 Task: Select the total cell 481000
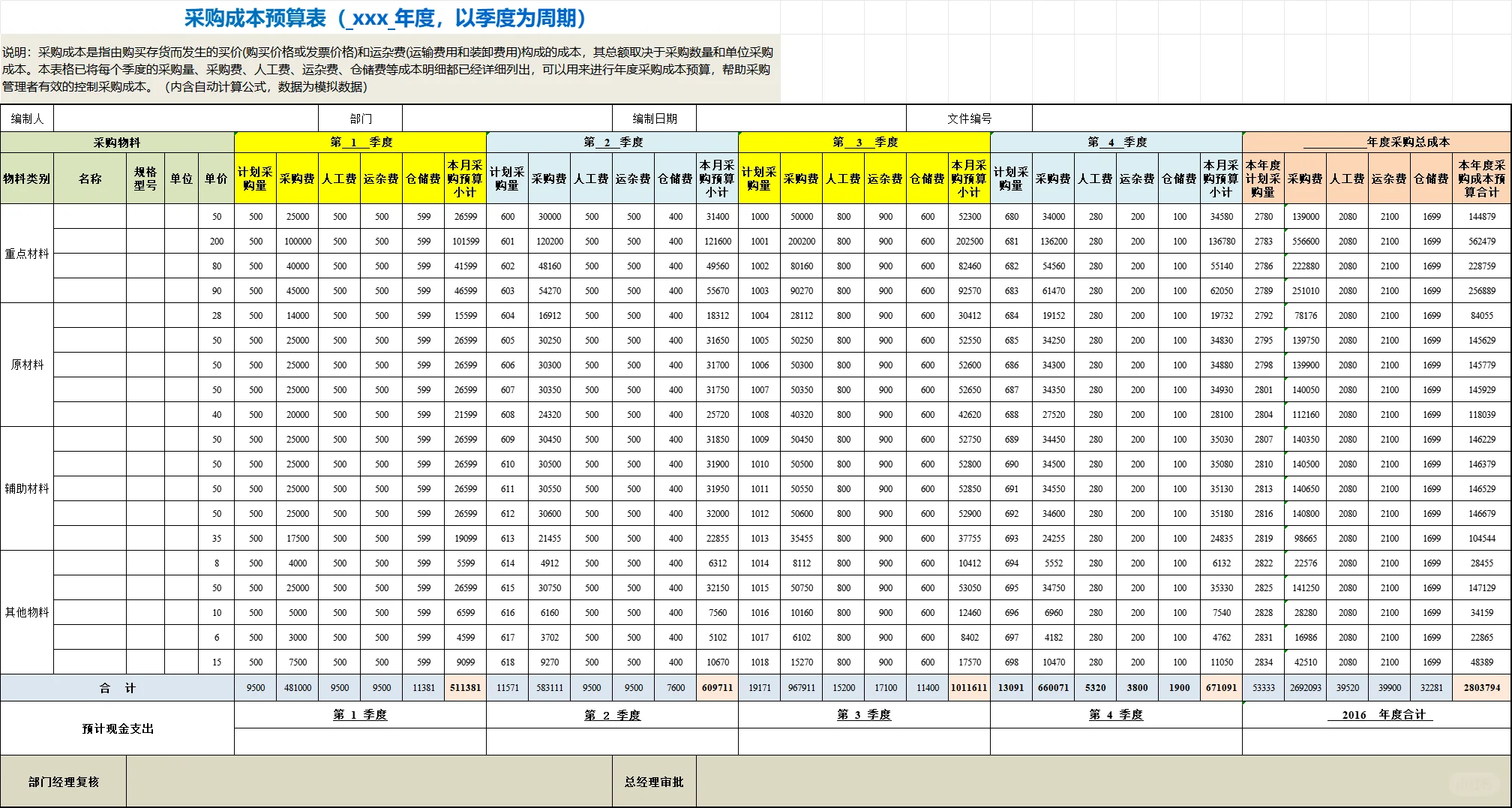(298, 688)
